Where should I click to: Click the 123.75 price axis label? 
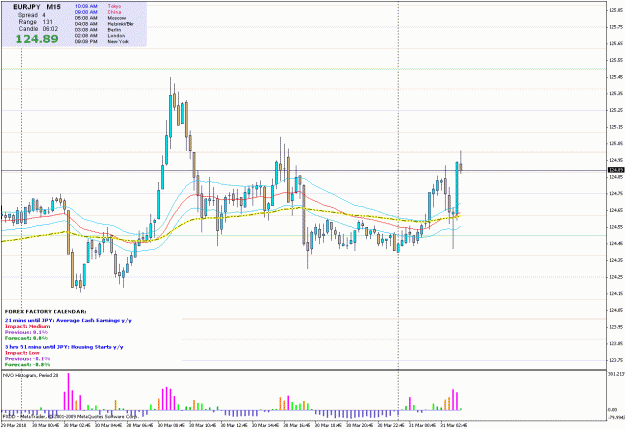click(x=616, y=360)
